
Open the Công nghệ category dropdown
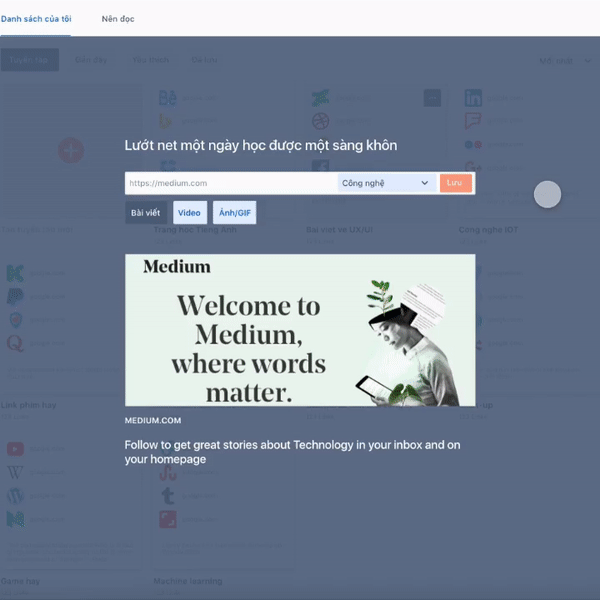tap(386, 183)
